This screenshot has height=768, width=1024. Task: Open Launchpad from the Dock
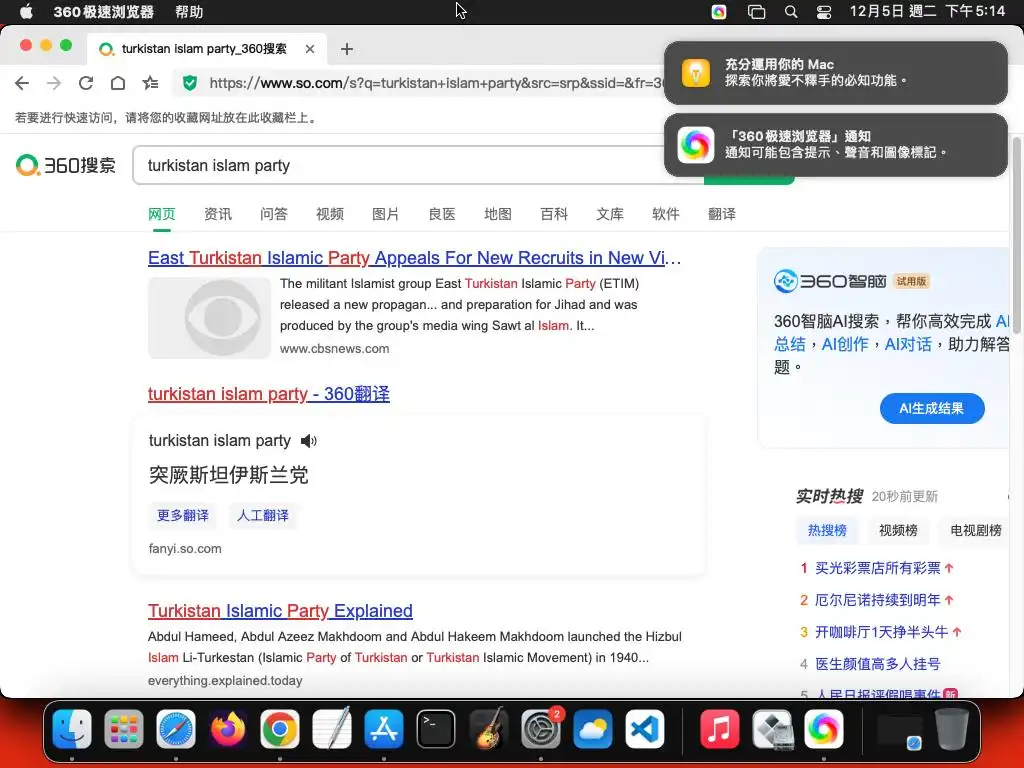coord(123,729)
